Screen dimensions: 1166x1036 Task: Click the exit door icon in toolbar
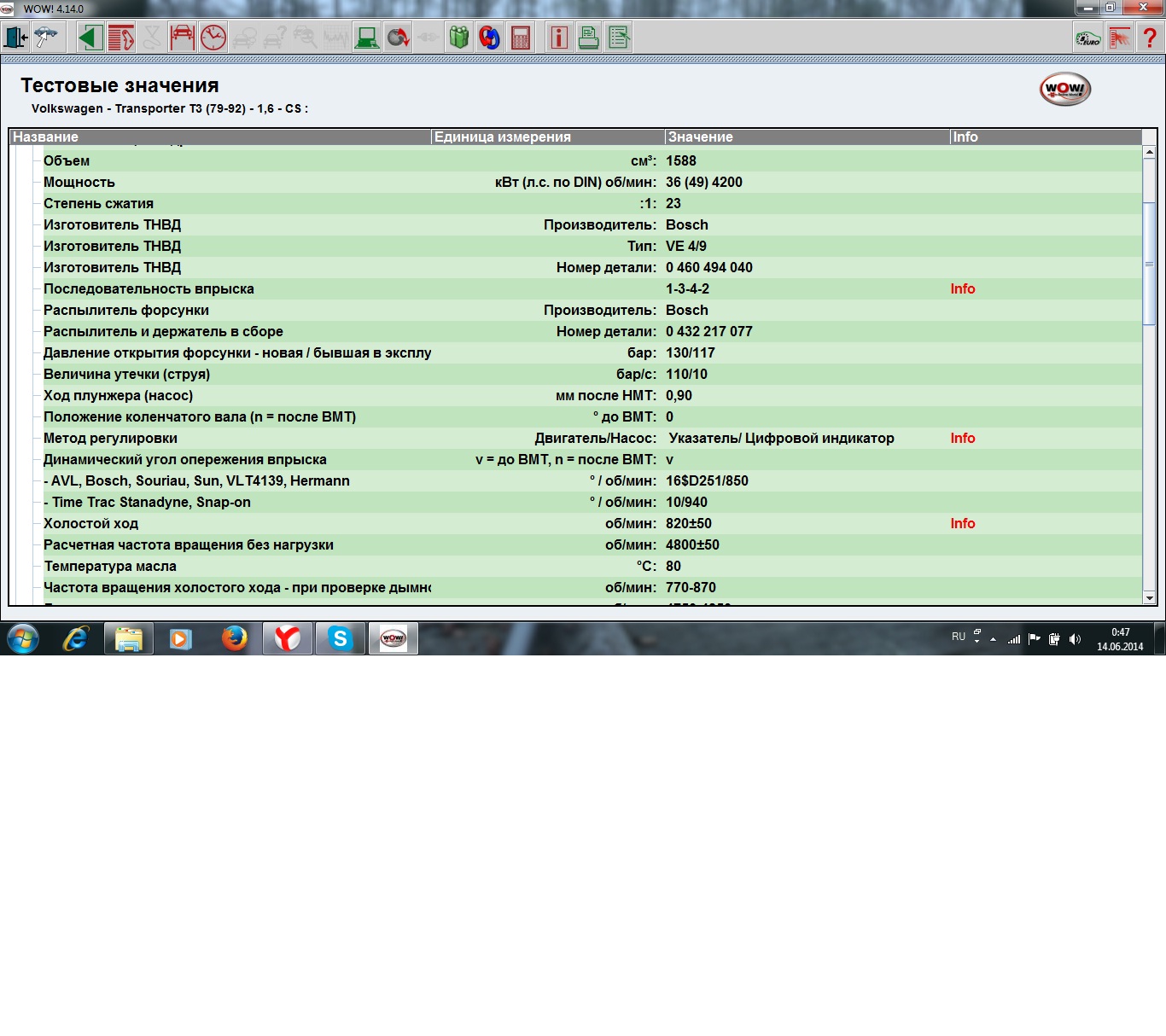(x=15, y=38)
